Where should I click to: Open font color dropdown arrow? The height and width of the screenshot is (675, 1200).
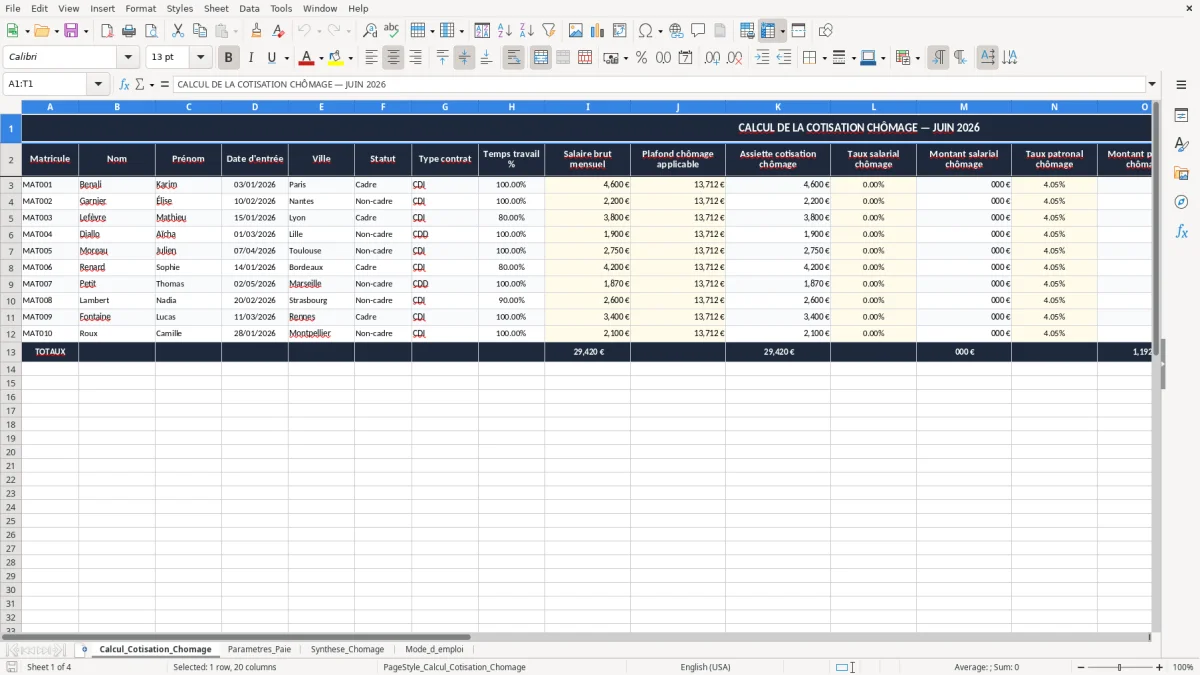[x=321, y=58]
